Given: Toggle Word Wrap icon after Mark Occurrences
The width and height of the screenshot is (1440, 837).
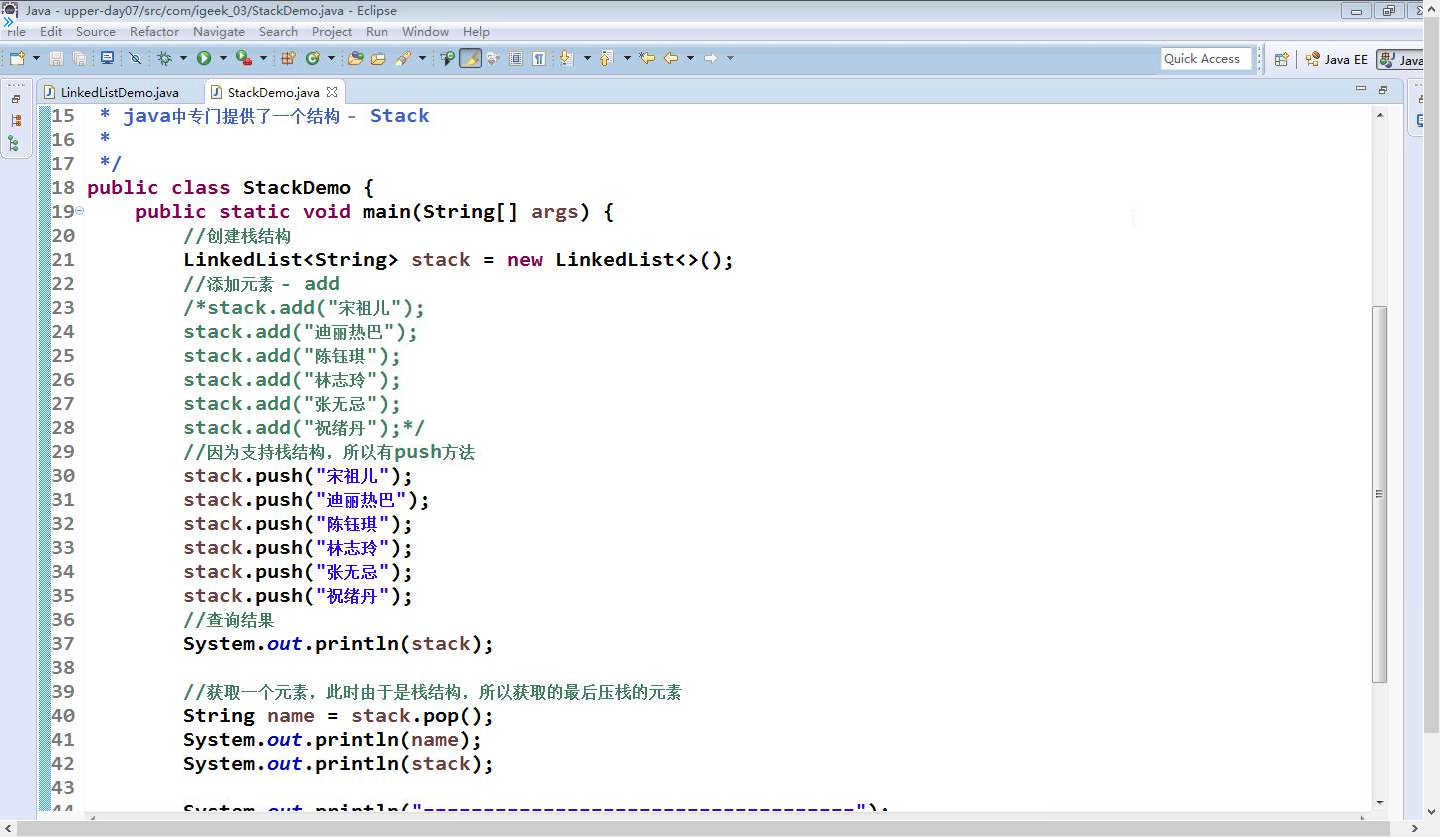Looking at the screenshot, I should pos(492,58).
